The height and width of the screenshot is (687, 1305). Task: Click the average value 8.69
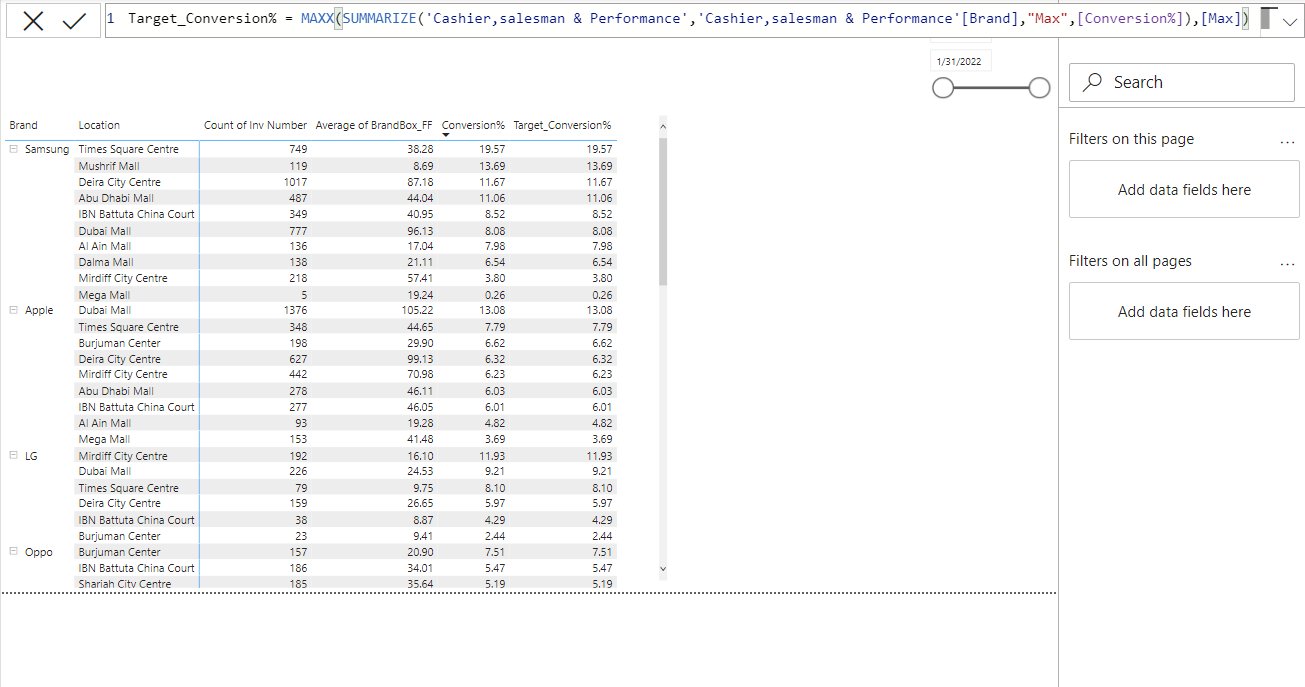click(423, 166)
